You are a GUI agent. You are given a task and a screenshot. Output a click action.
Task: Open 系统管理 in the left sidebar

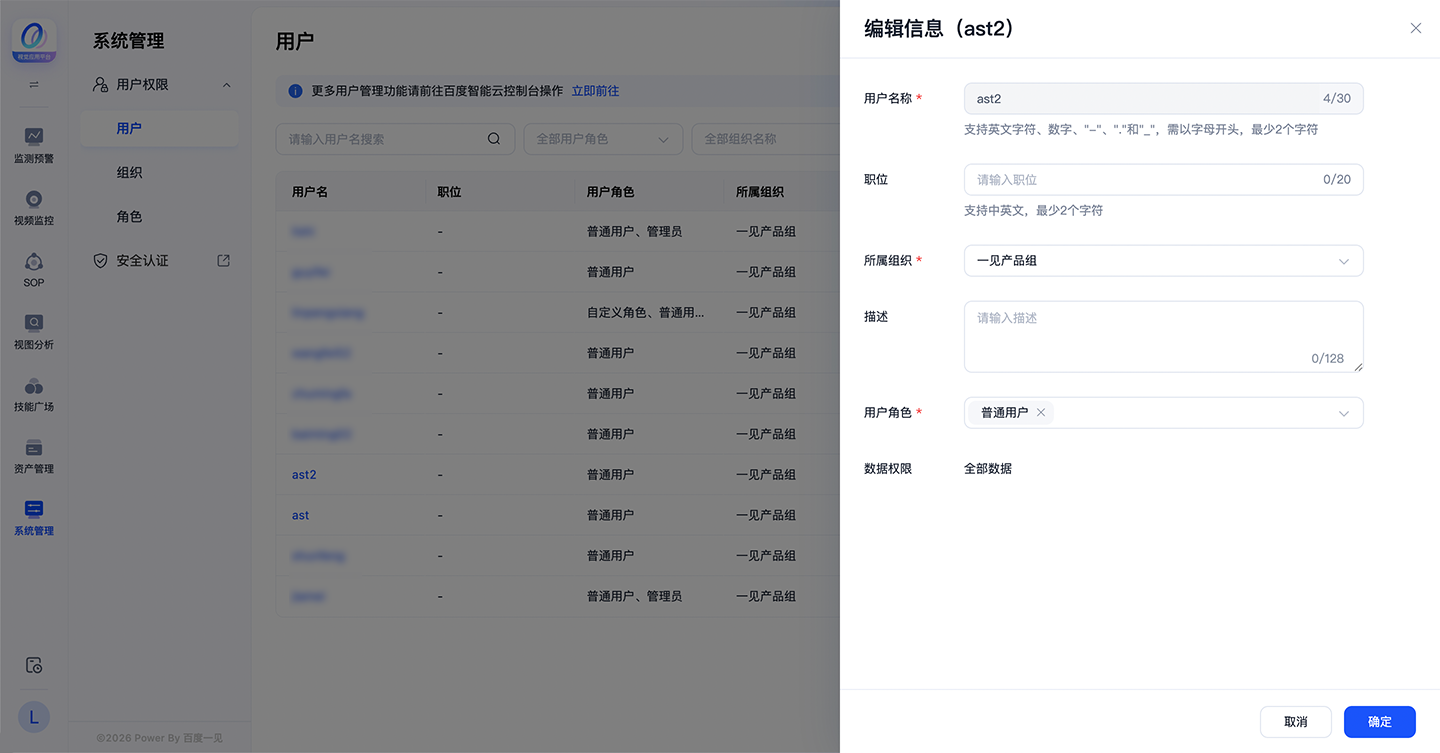(34, 517)
